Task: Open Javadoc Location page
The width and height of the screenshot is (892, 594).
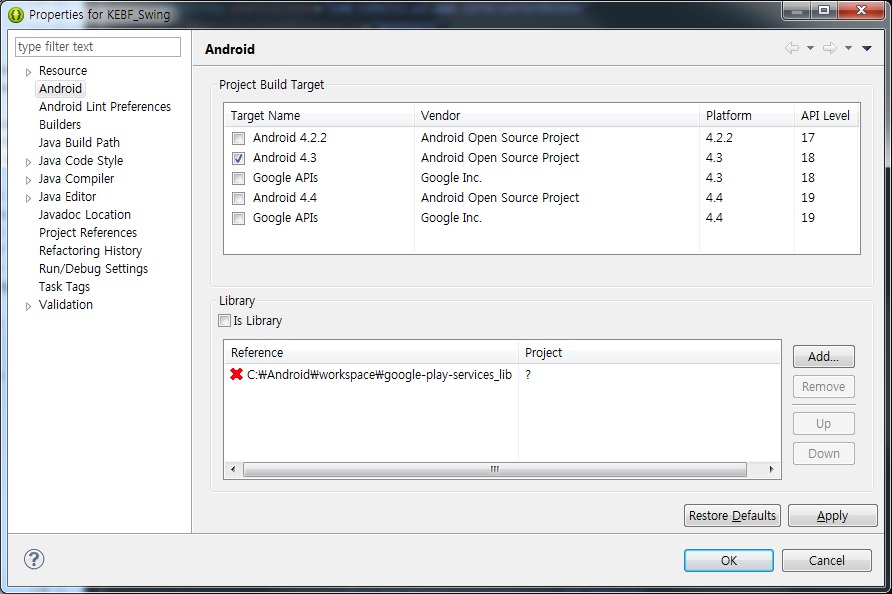Action: pyautogui.click(x=85, y=214)
